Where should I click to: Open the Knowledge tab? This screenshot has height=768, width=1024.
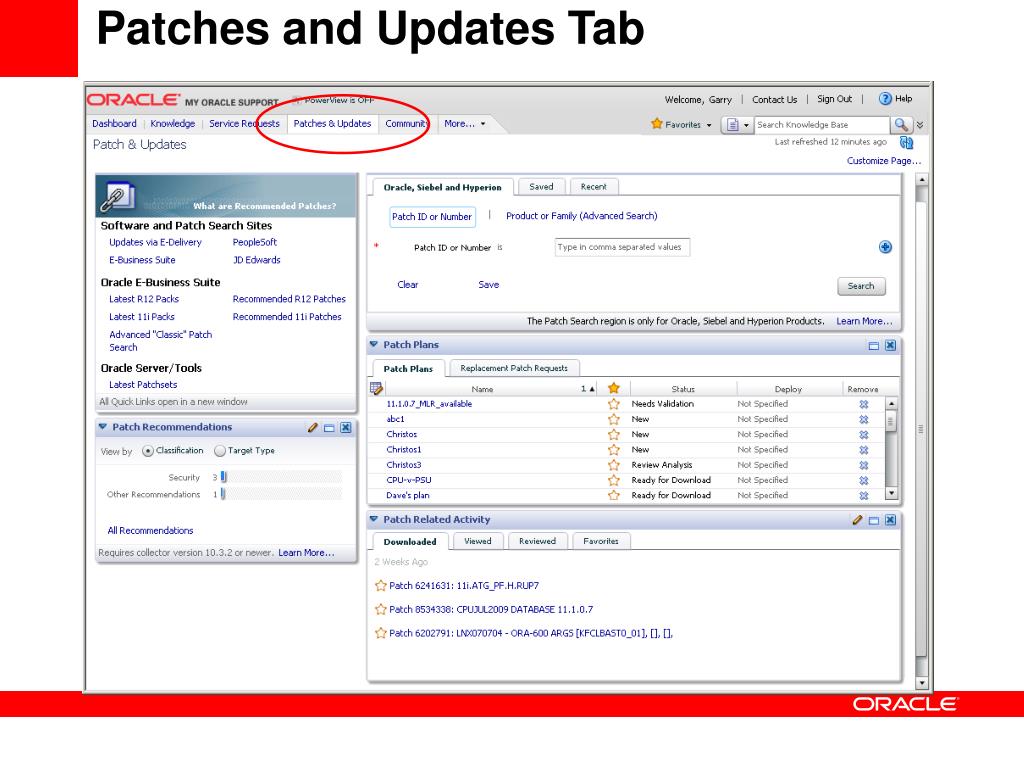click(172, 123)
